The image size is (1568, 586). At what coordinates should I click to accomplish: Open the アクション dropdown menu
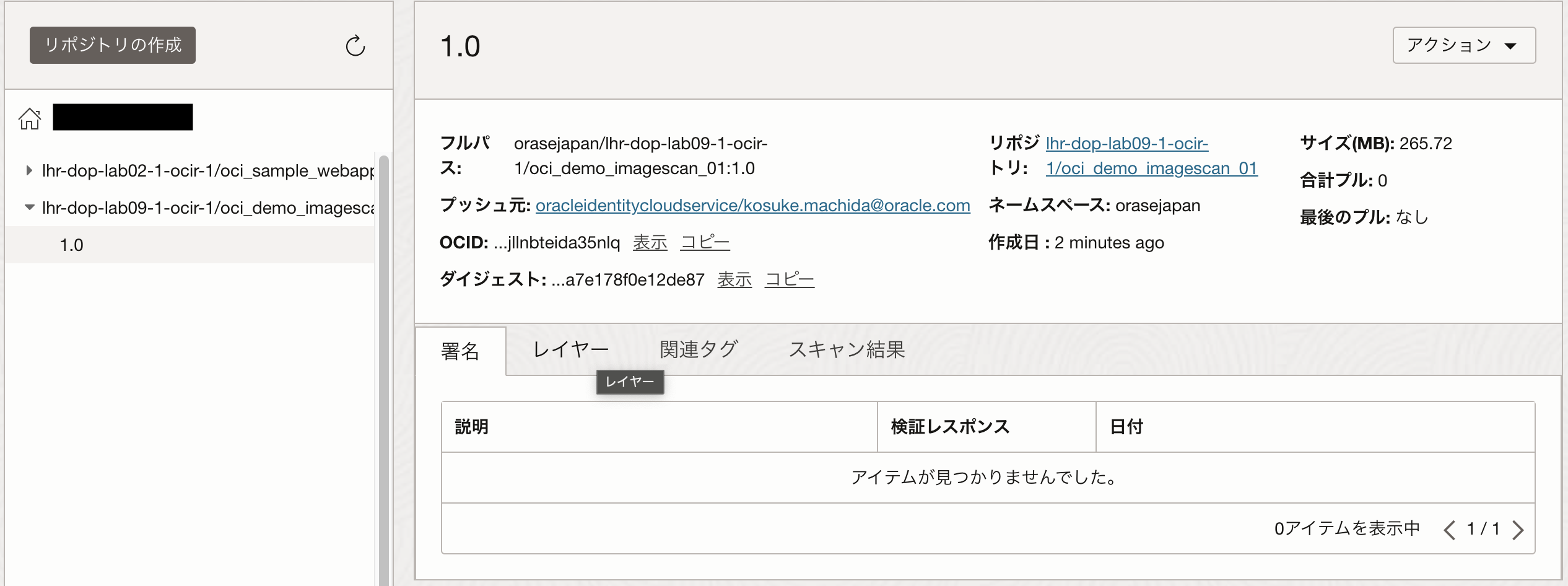tap(1464, 45)
